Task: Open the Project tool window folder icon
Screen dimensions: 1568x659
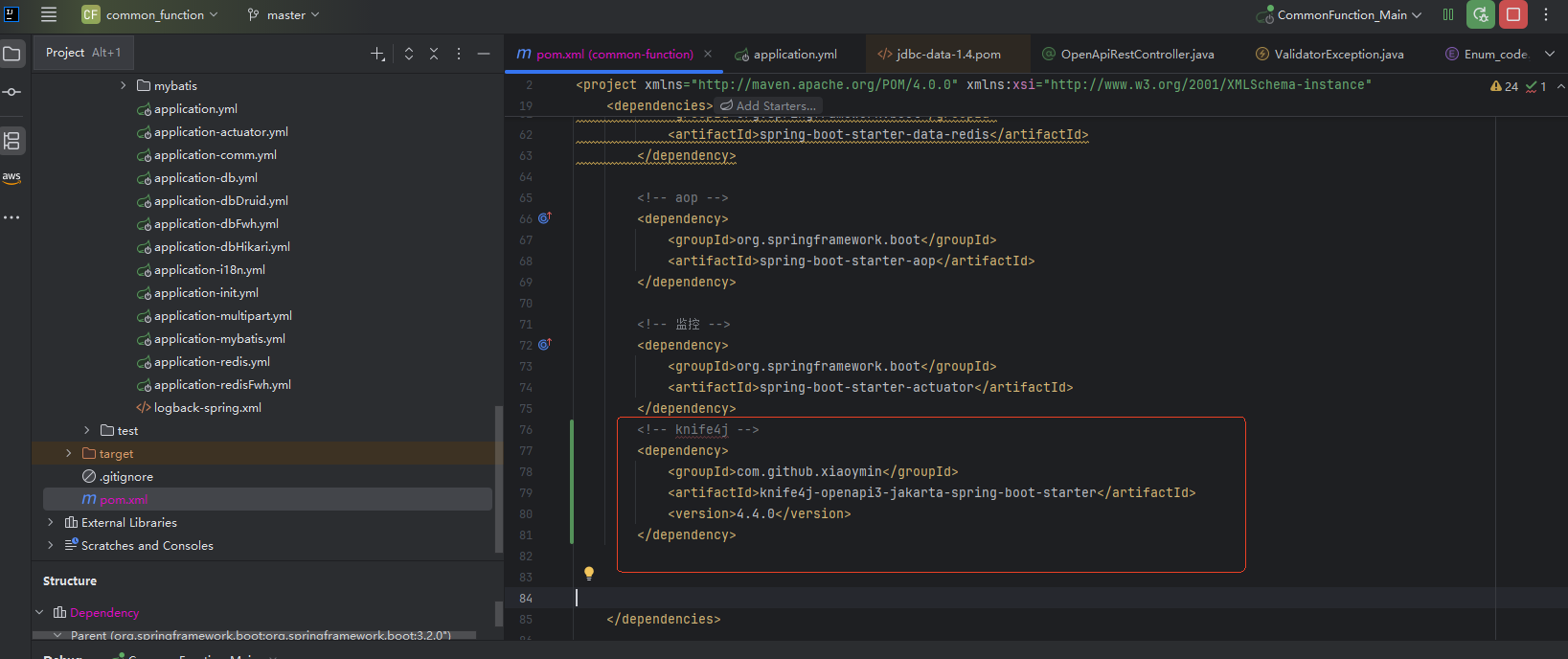Action: 11,54
